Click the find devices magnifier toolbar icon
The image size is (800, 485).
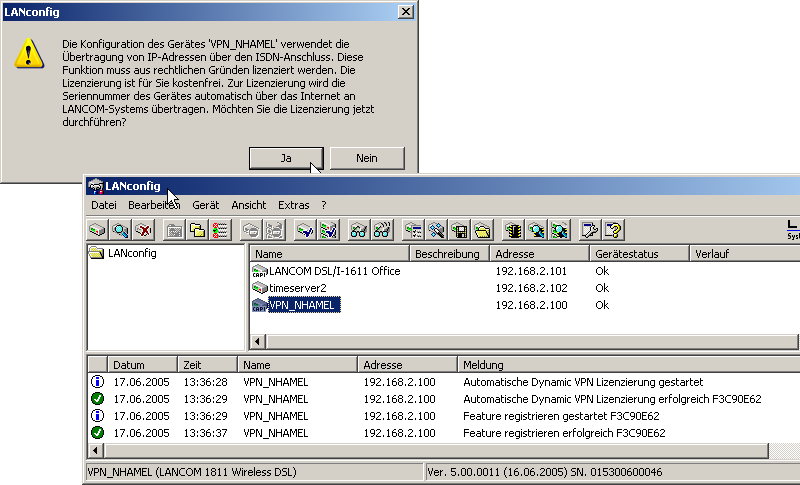[120, 230]
